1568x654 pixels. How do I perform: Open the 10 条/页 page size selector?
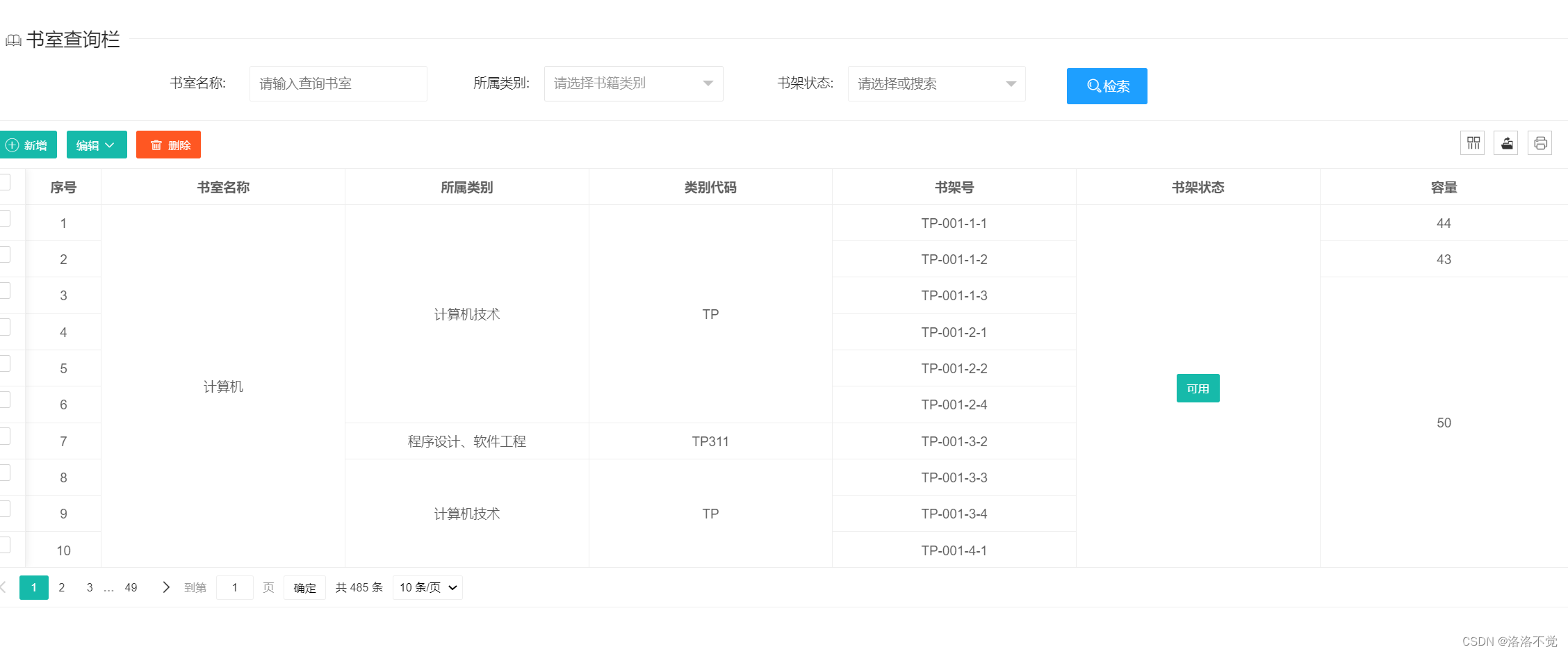(x=427, y=587)
